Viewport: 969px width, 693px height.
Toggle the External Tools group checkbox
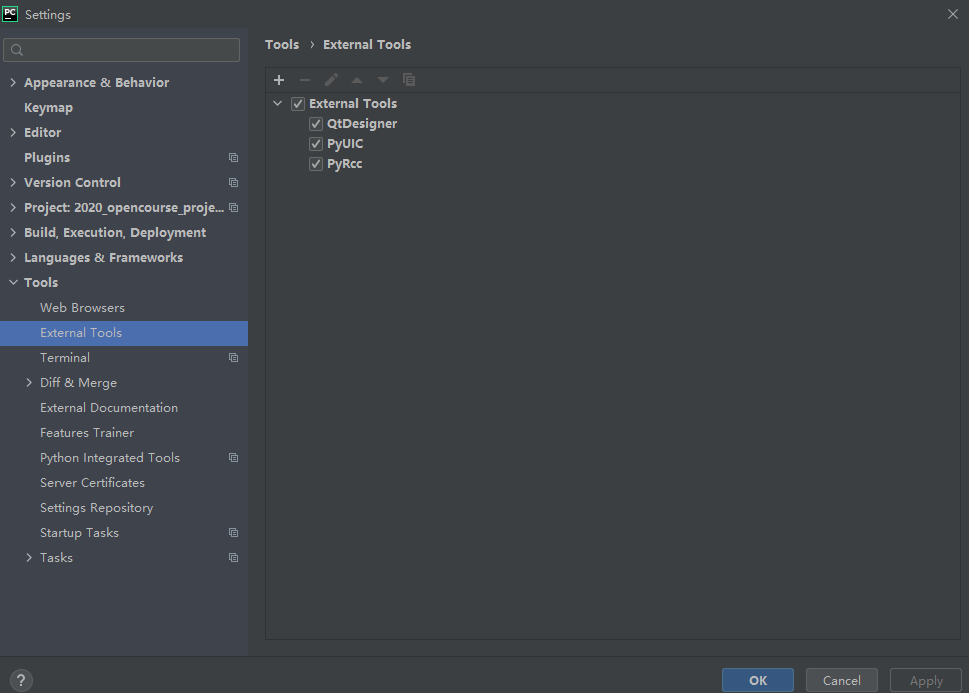[x=298, y=104]
